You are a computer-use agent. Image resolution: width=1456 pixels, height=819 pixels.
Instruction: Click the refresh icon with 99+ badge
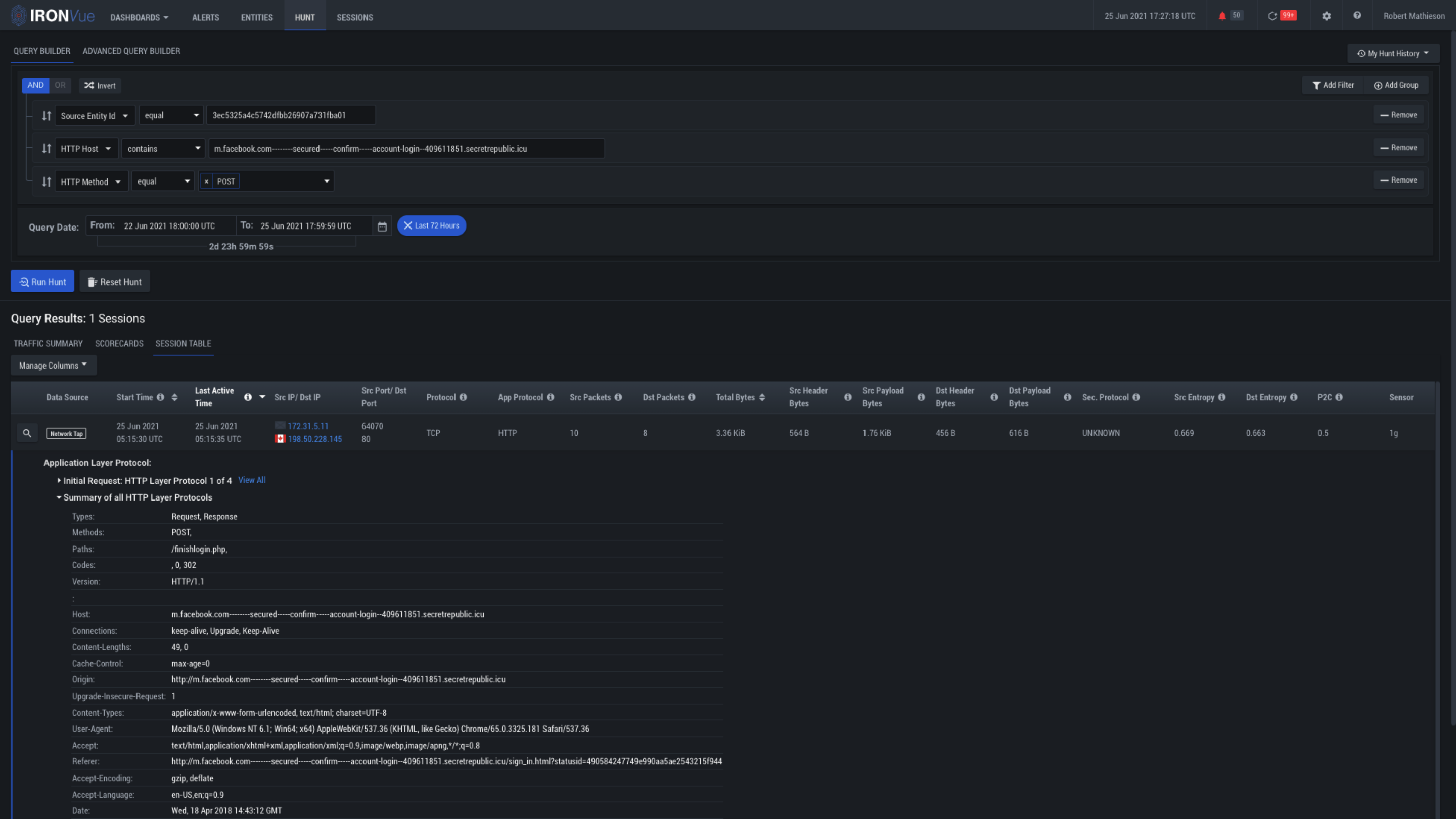tap(1272, 16)
